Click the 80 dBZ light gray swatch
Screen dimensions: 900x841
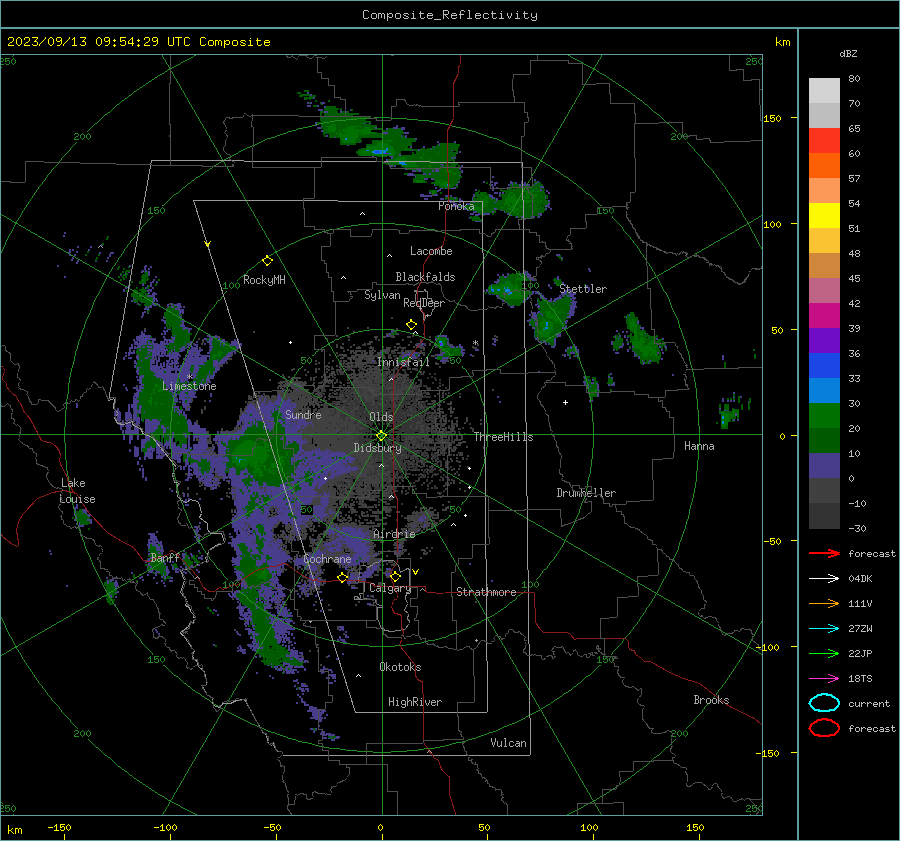[824, 90]
